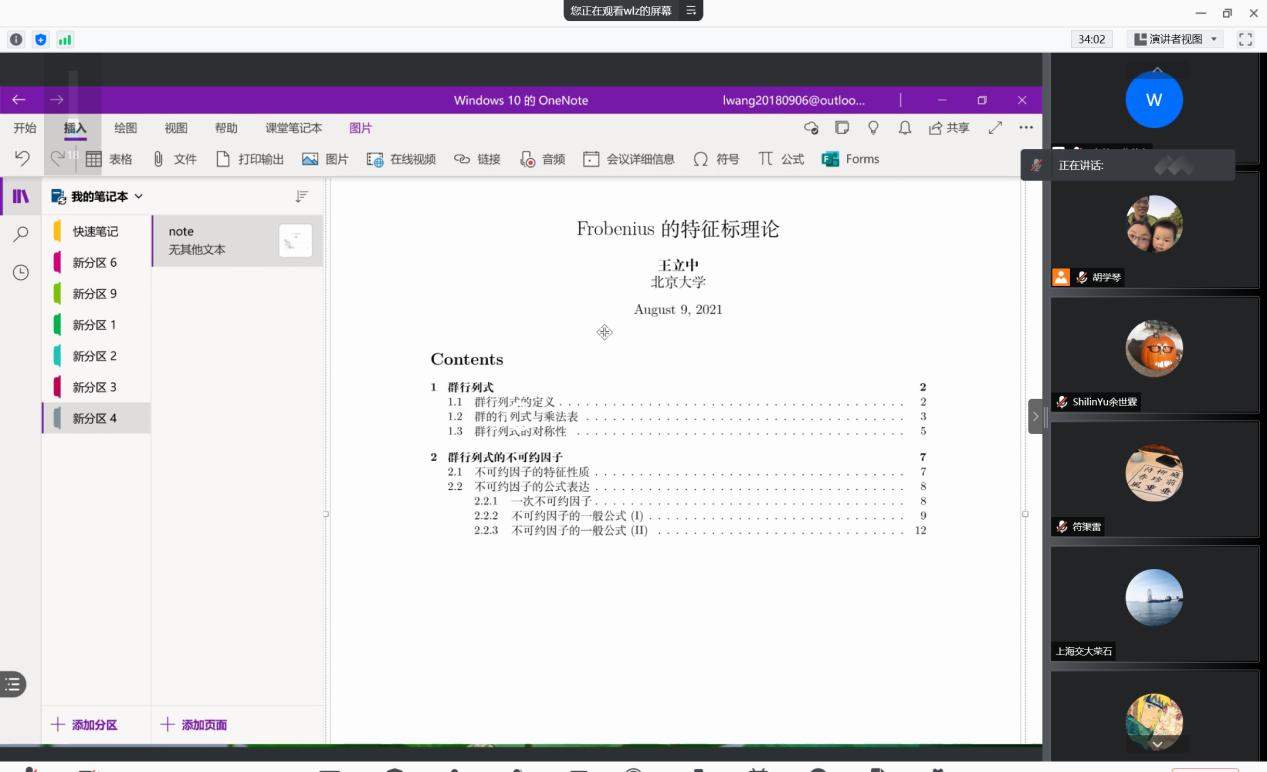Open the 公式 equation tool
Image resolution: width=1267 pixels, height=772 pixels.
pos(766,159)
